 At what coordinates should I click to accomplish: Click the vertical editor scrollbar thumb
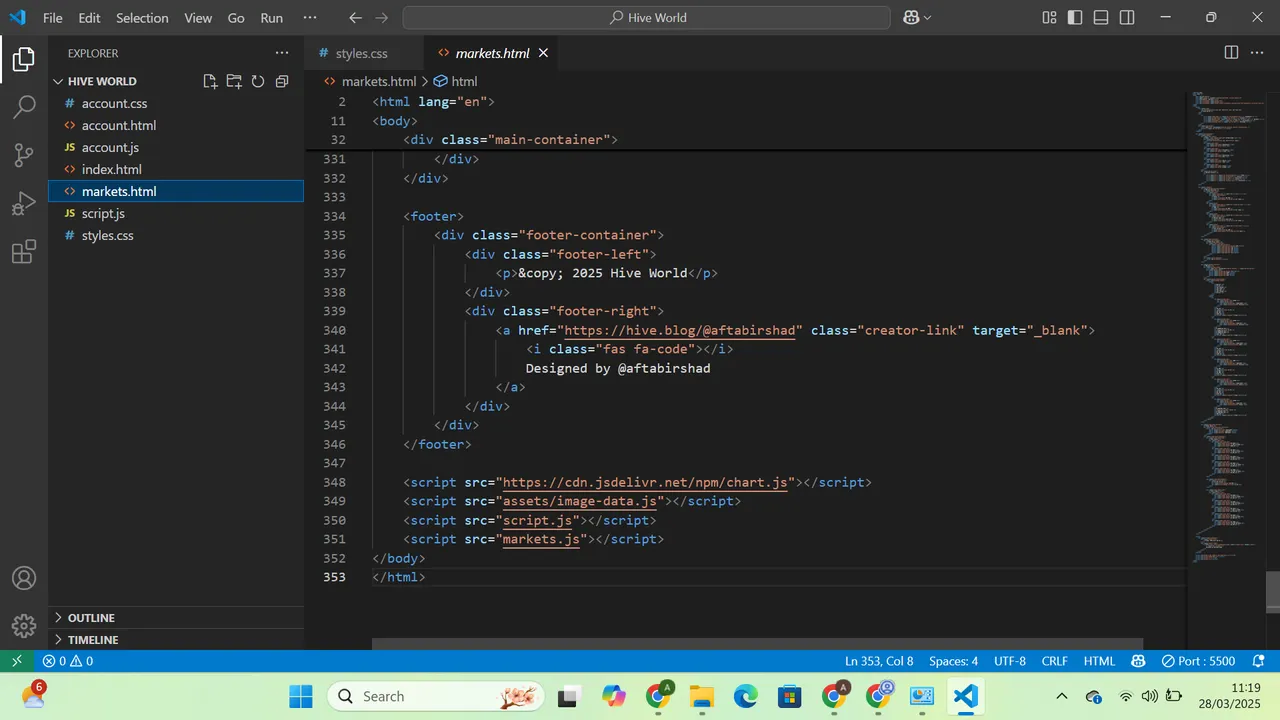[1273, 591]
